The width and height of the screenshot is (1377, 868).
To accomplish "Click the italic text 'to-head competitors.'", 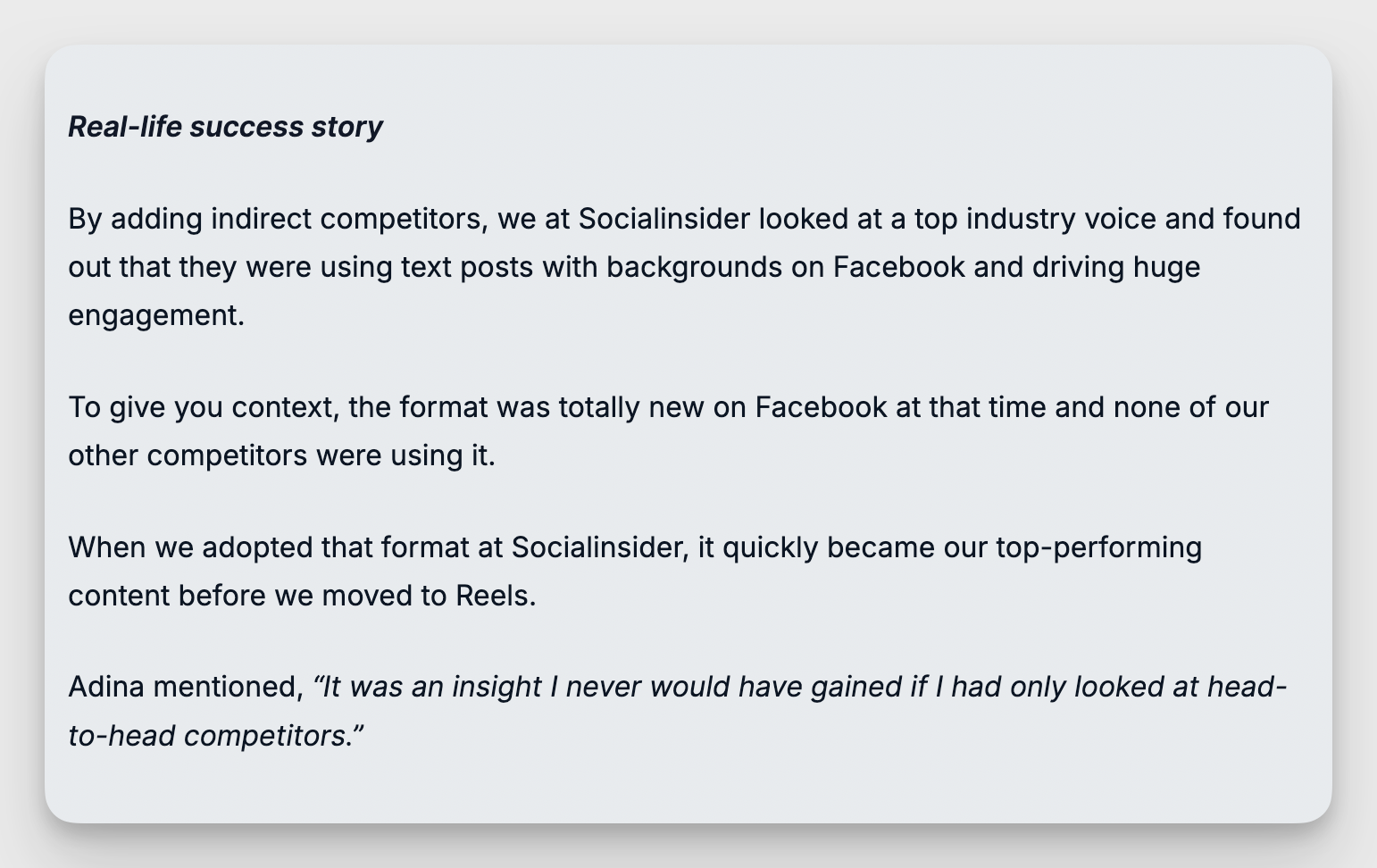I will (216, 735).
